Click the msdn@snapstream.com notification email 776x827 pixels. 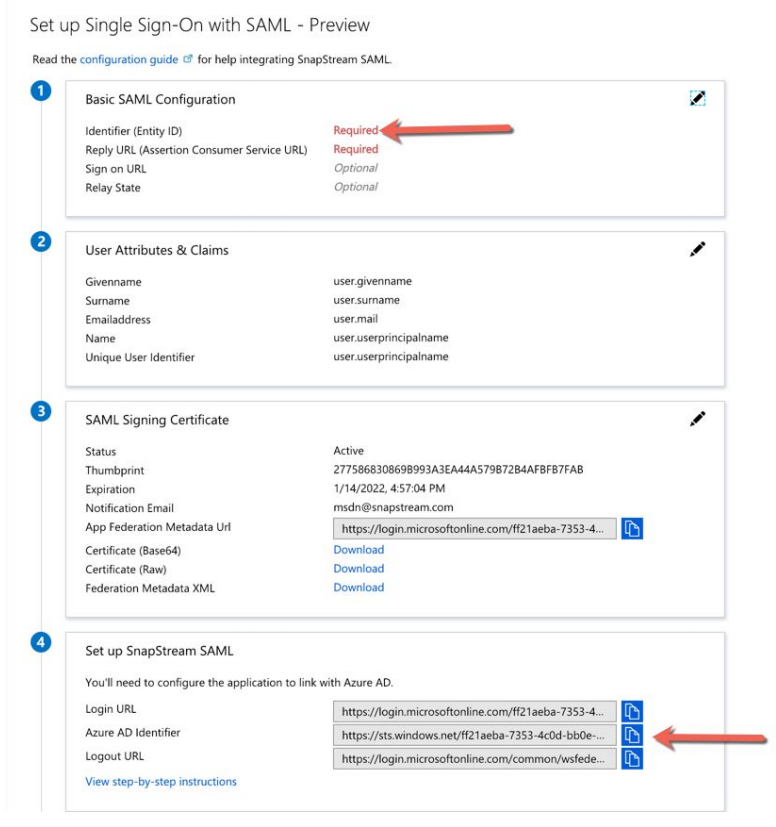(393, 507)
